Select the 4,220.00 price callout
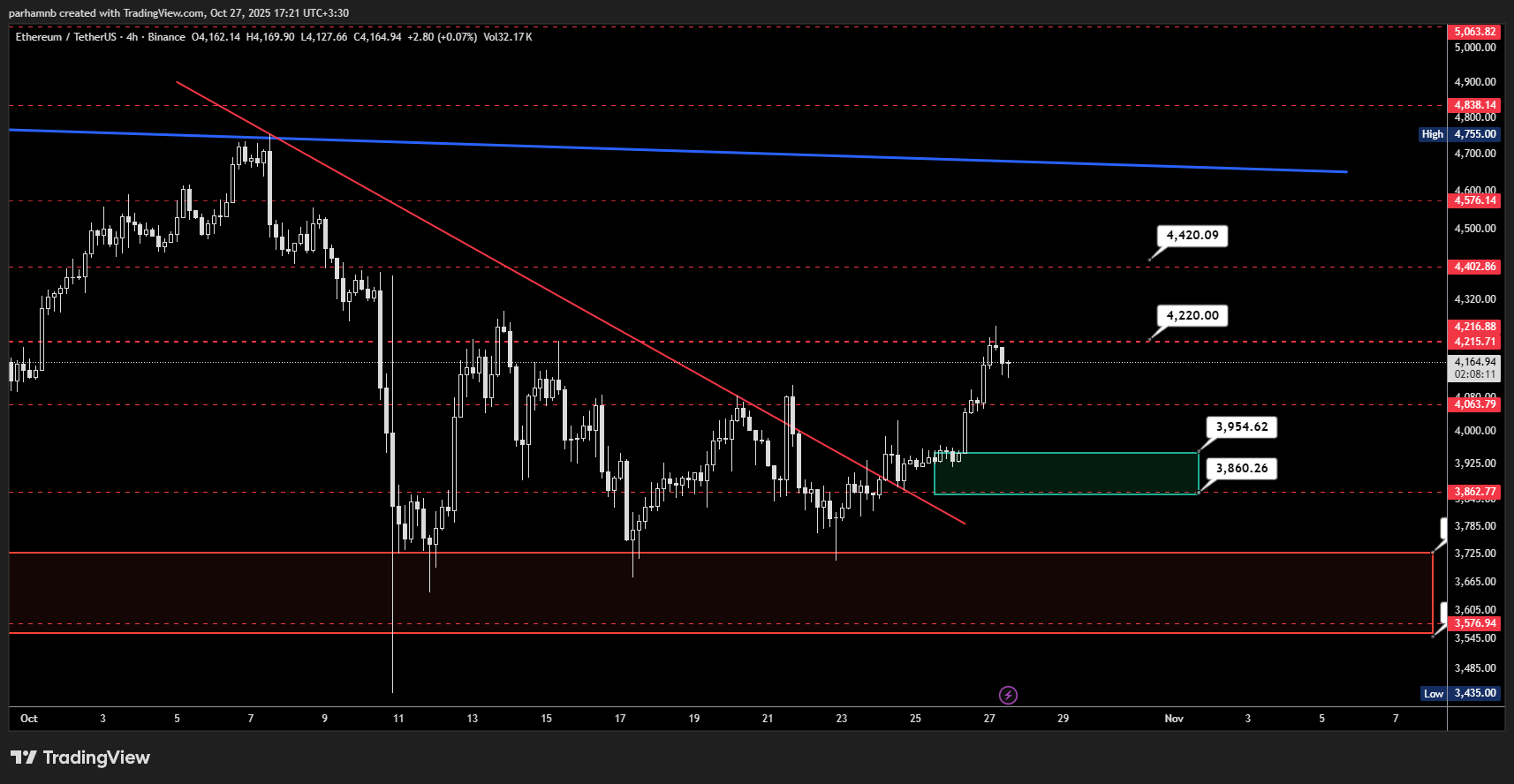This screenshot has height=784, width=1514. [1192, 316]
